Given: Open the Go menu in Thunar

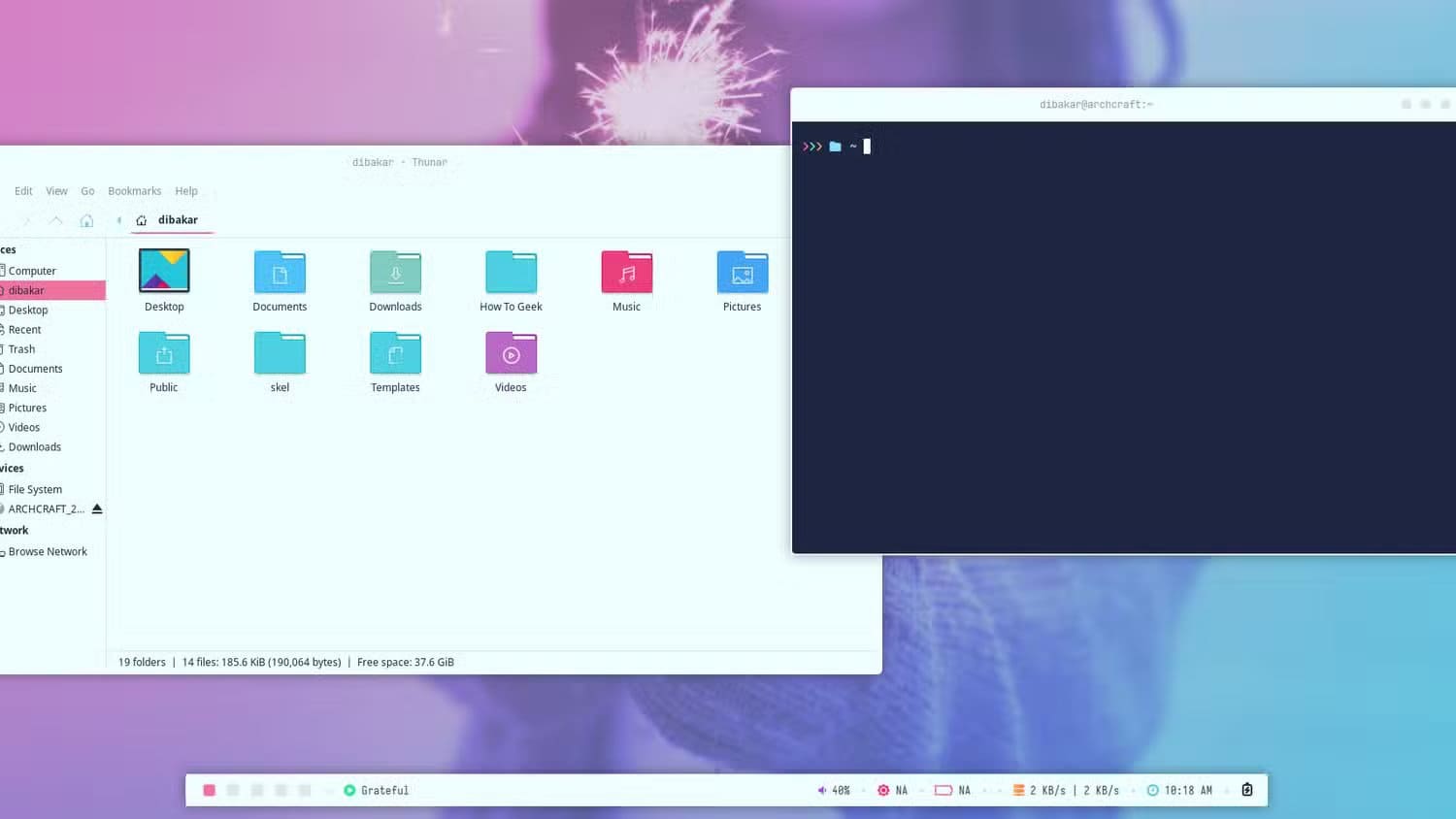Looking at the screenshot, I should 87,191.
